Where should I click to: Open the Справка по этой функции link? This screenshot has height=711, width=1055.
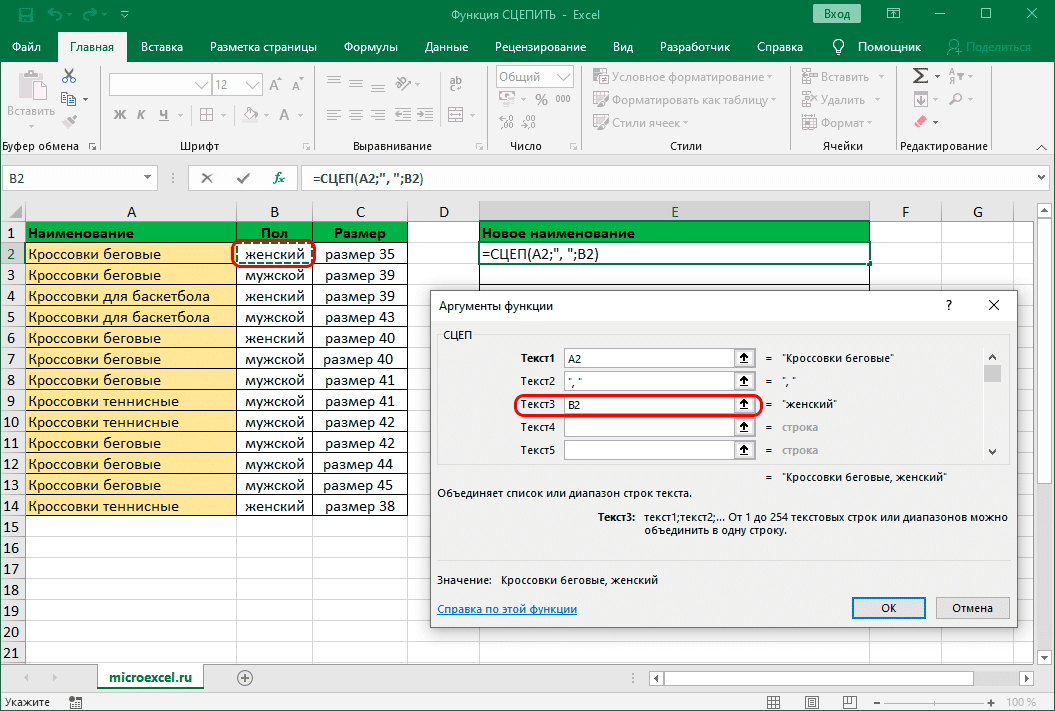click(x=507, y=609)
